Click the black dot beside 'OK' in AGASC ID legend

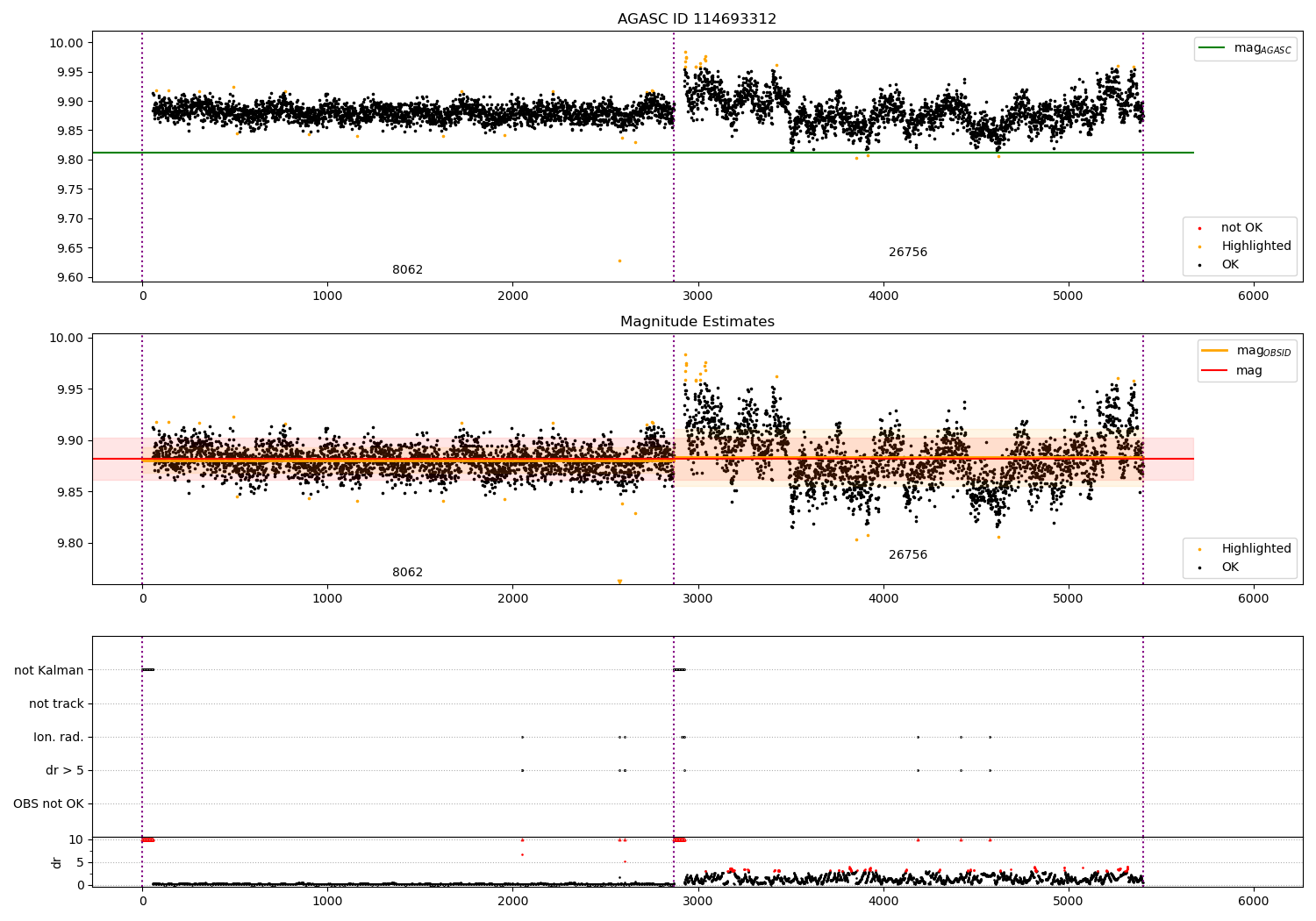pos(1199,265)
